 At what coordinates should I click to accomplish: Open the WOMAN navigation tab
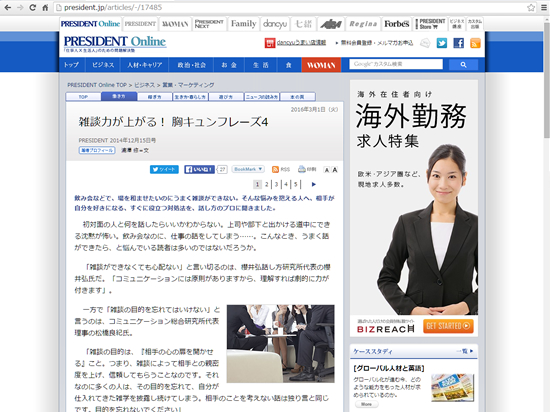tap(321, 65)
